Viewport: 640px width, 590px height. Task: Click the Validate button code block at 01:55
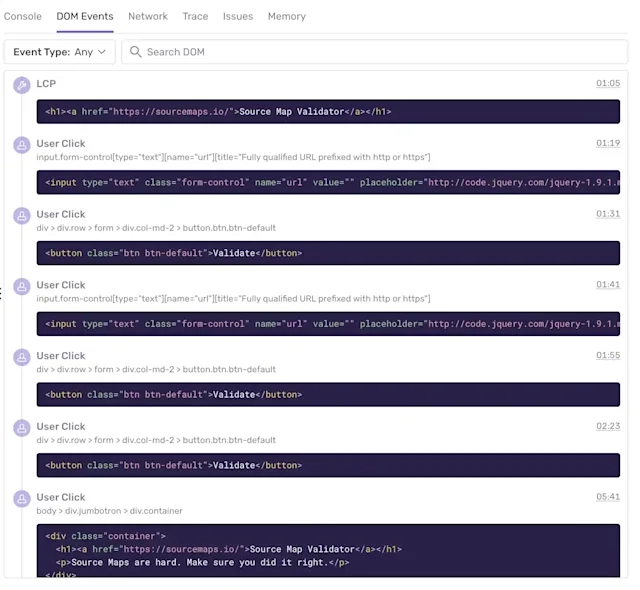tap(328, 395)
